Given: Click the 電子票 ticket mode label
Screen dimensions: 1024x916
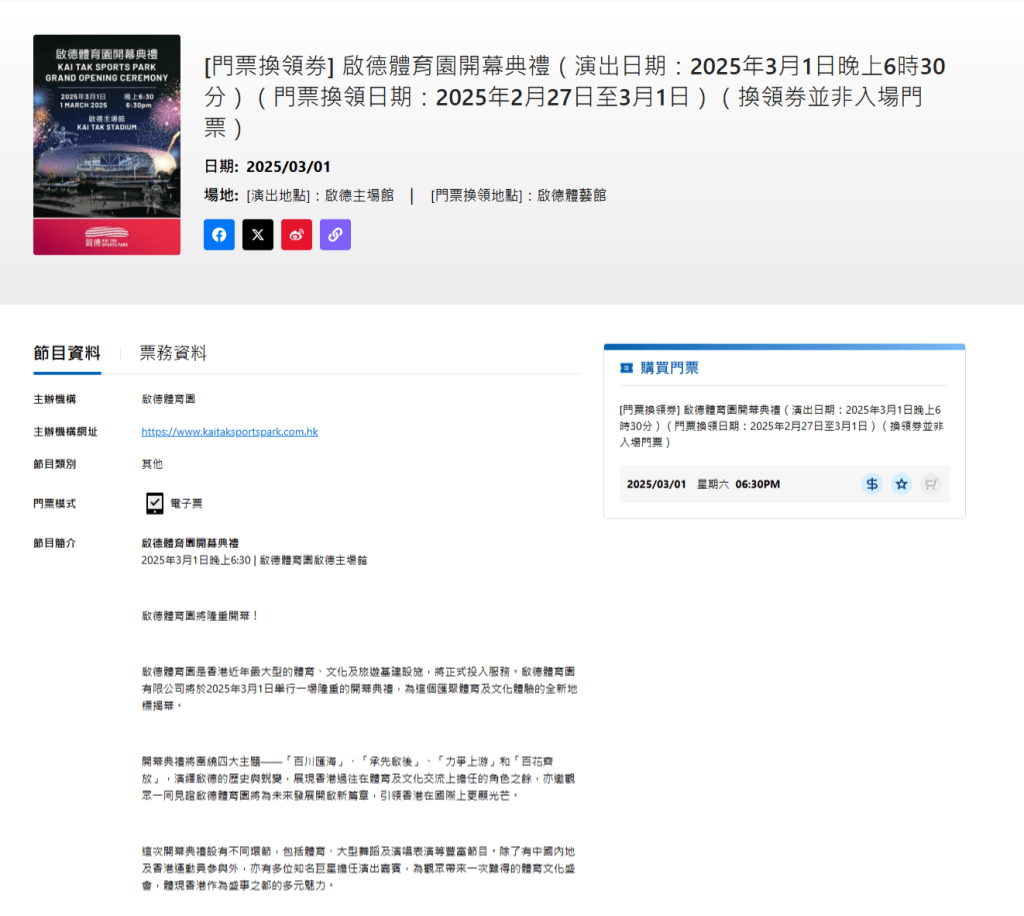Looking at the screenshot, I should pos(186,503).
